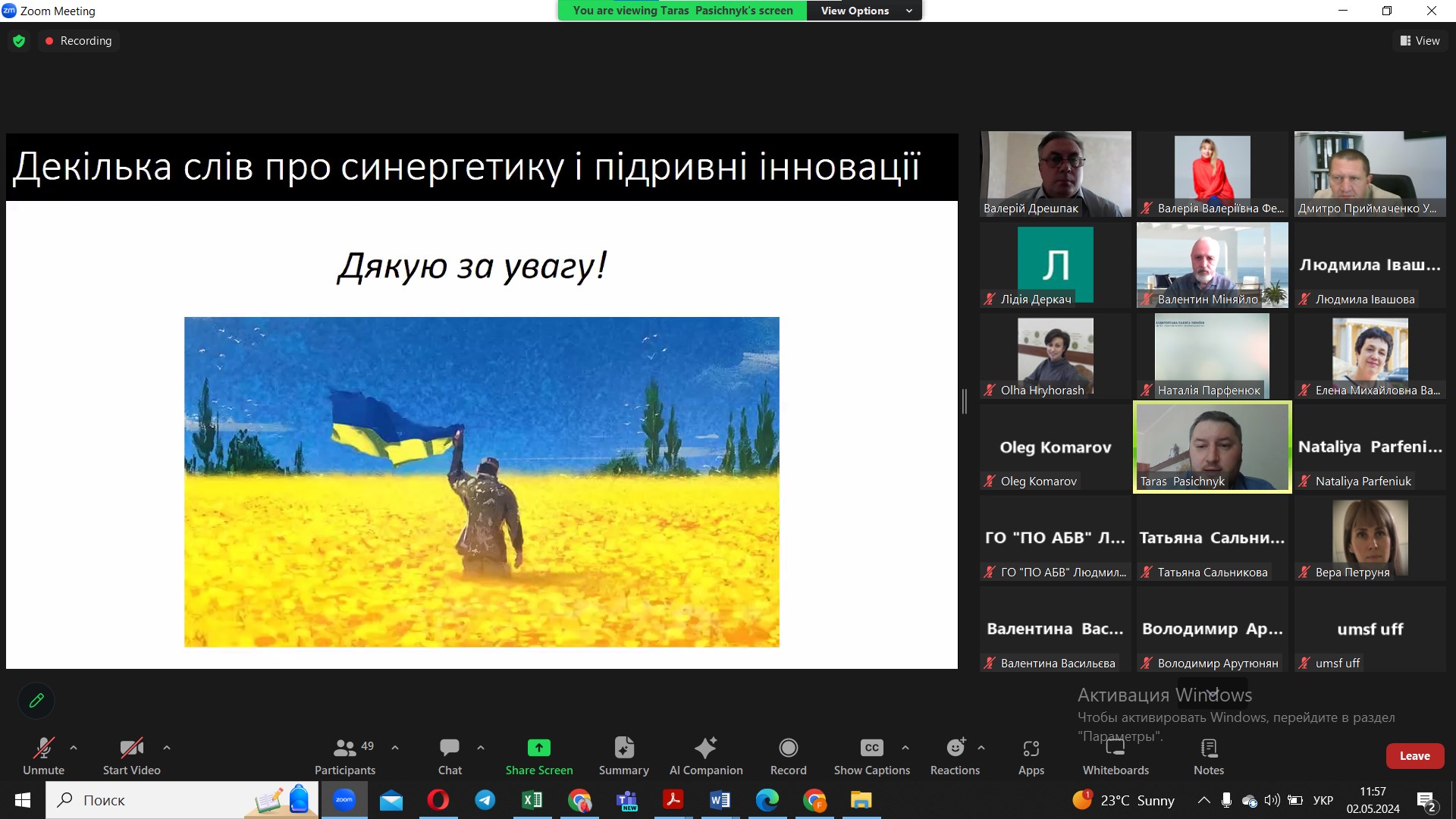The height and width of the screenshot is (819, 1456).
Task: Open Word from the taskbar
Action: coord(720,800)
